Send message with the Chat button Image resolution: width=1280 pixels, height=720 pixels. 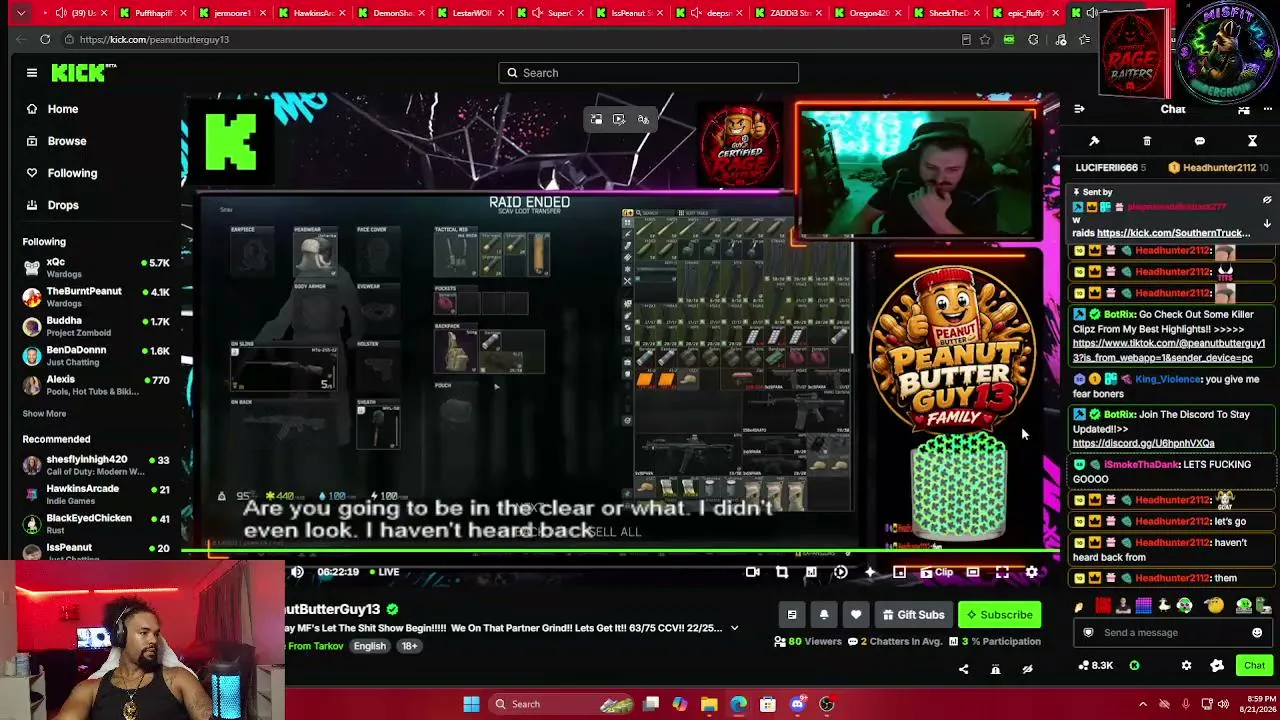pos(1254,666)
